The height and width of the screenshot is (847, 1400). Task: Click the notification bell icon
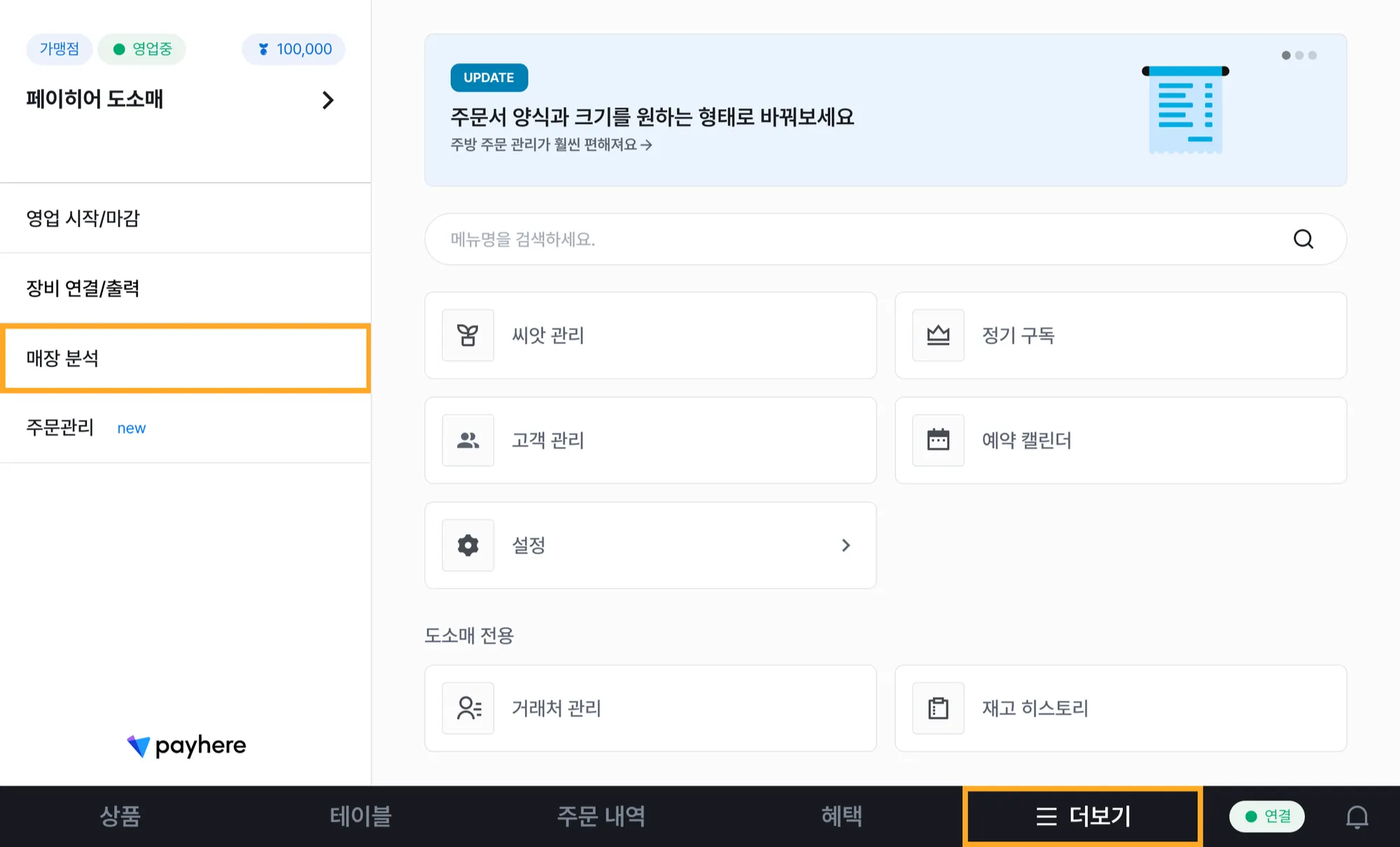[x=1357, y=816]
